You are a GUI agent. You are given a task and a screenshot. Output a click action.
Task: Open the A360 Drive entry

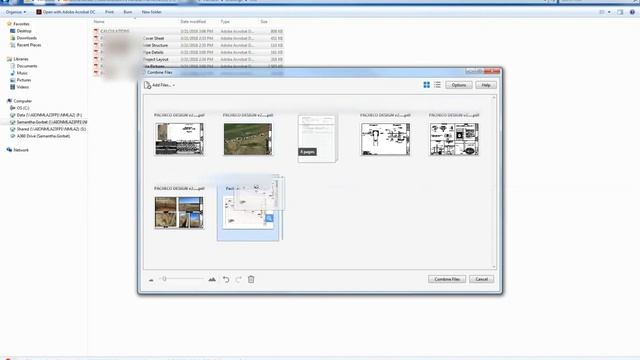pos(40,136)
